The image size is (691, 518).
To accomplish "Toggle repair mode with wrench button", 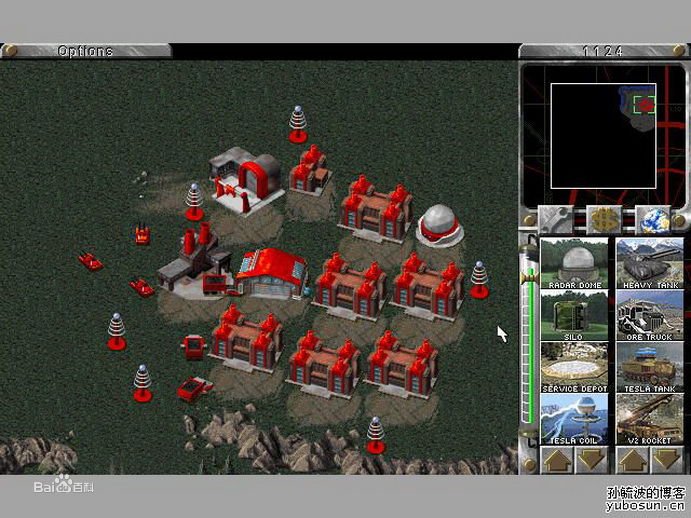I will (555, 219).
